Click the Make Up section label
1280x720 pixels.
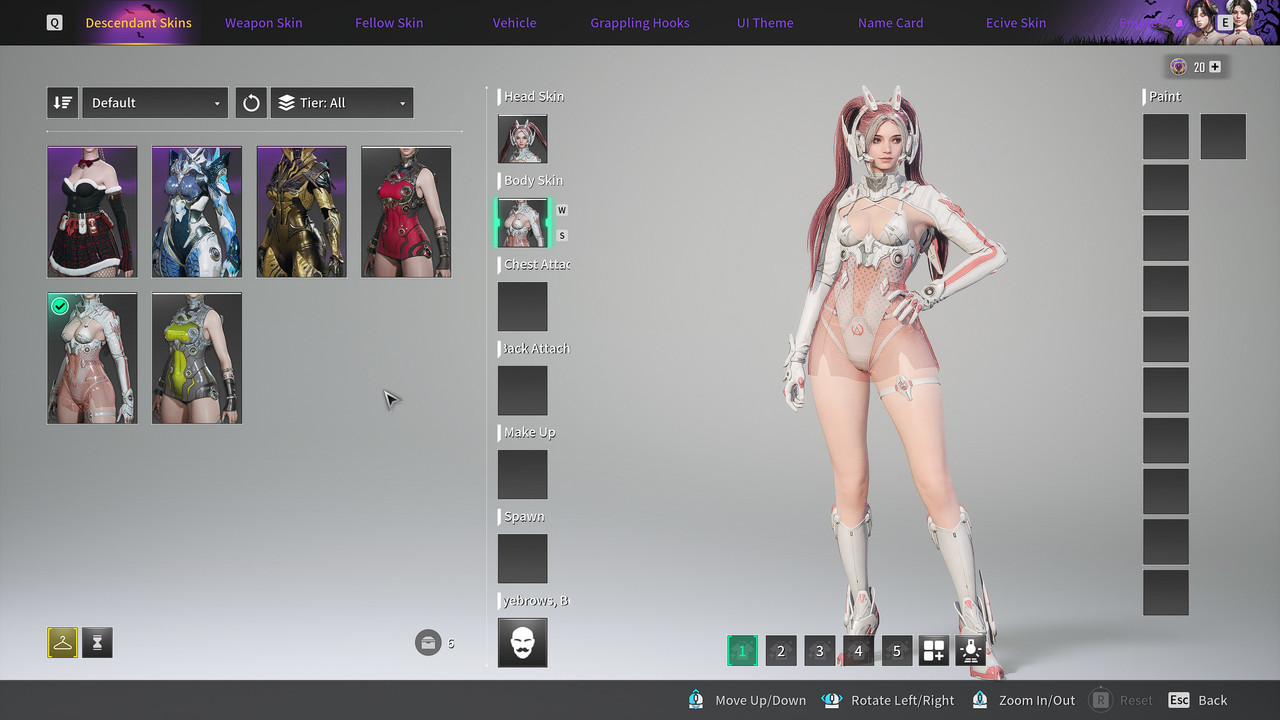(x=530, y=432)
